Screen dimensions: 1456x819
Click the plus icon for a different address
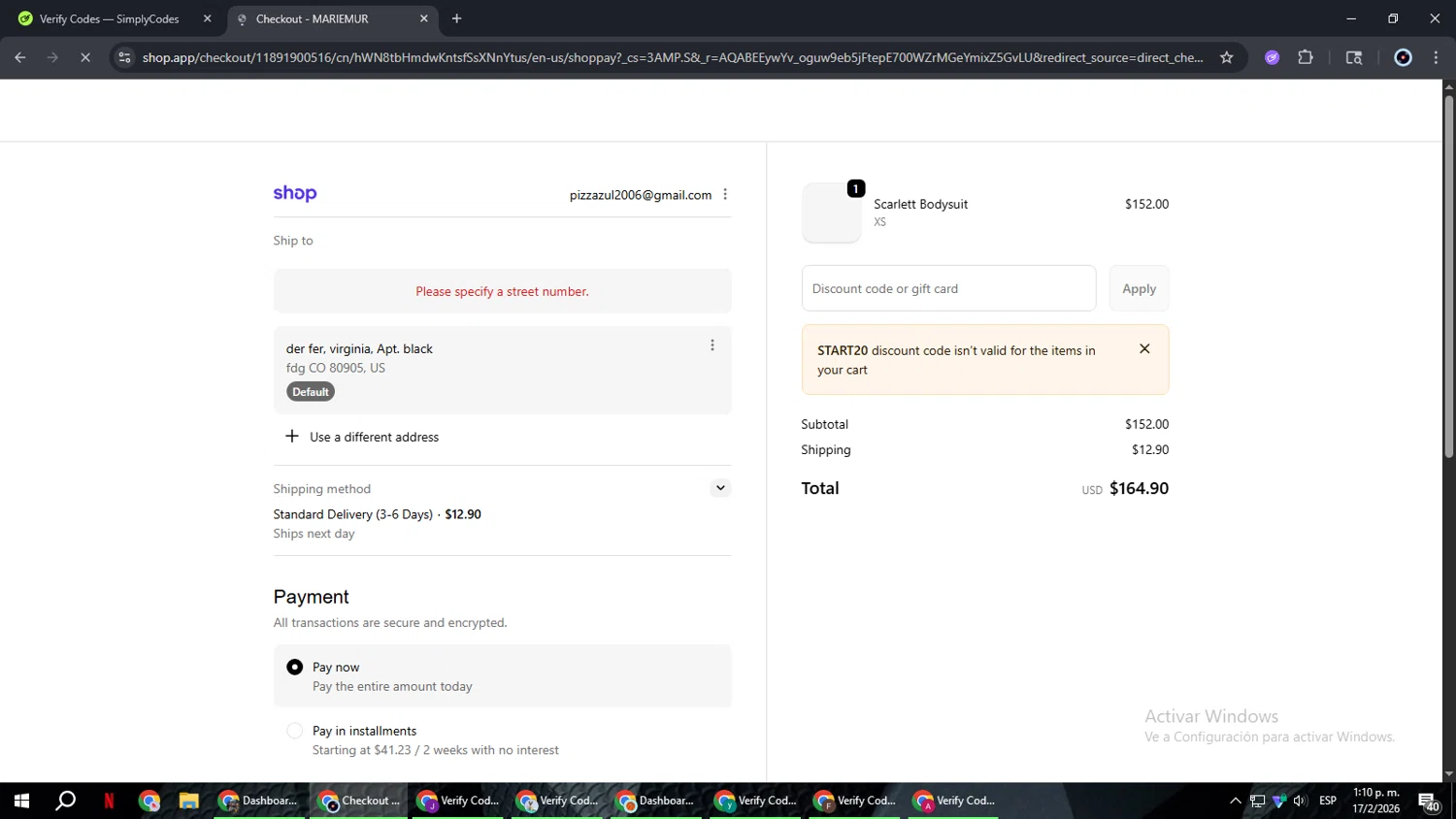pos(291,436)
